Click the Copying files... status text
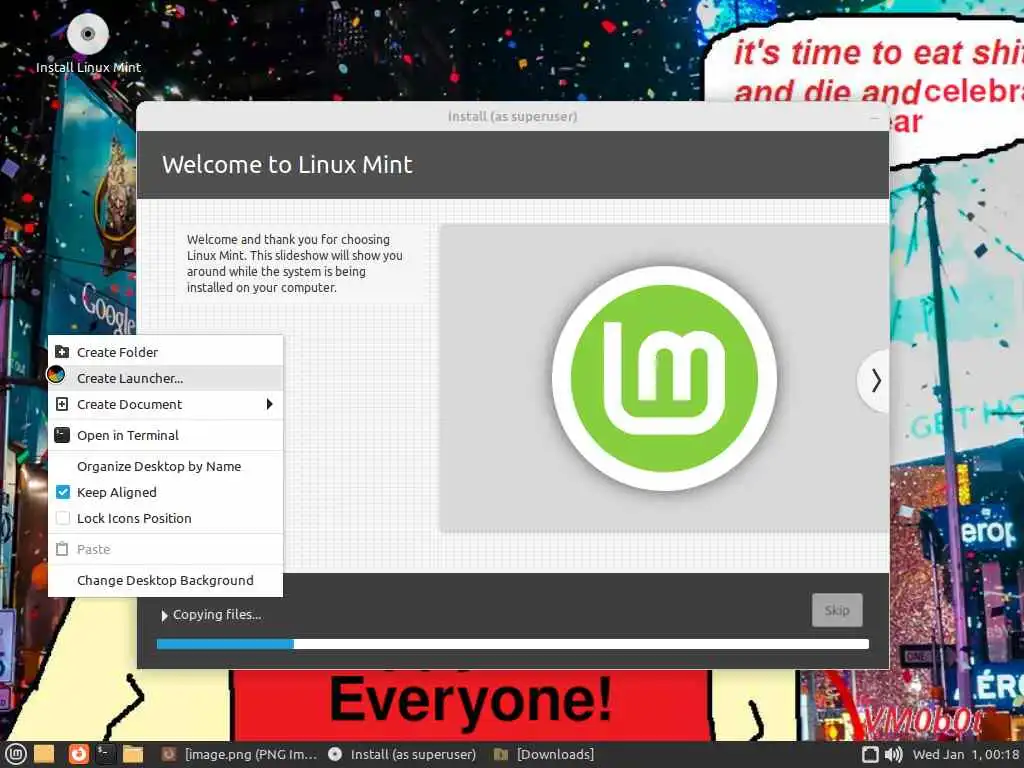This screenshot has height=768, width=1024. [217, 615]
